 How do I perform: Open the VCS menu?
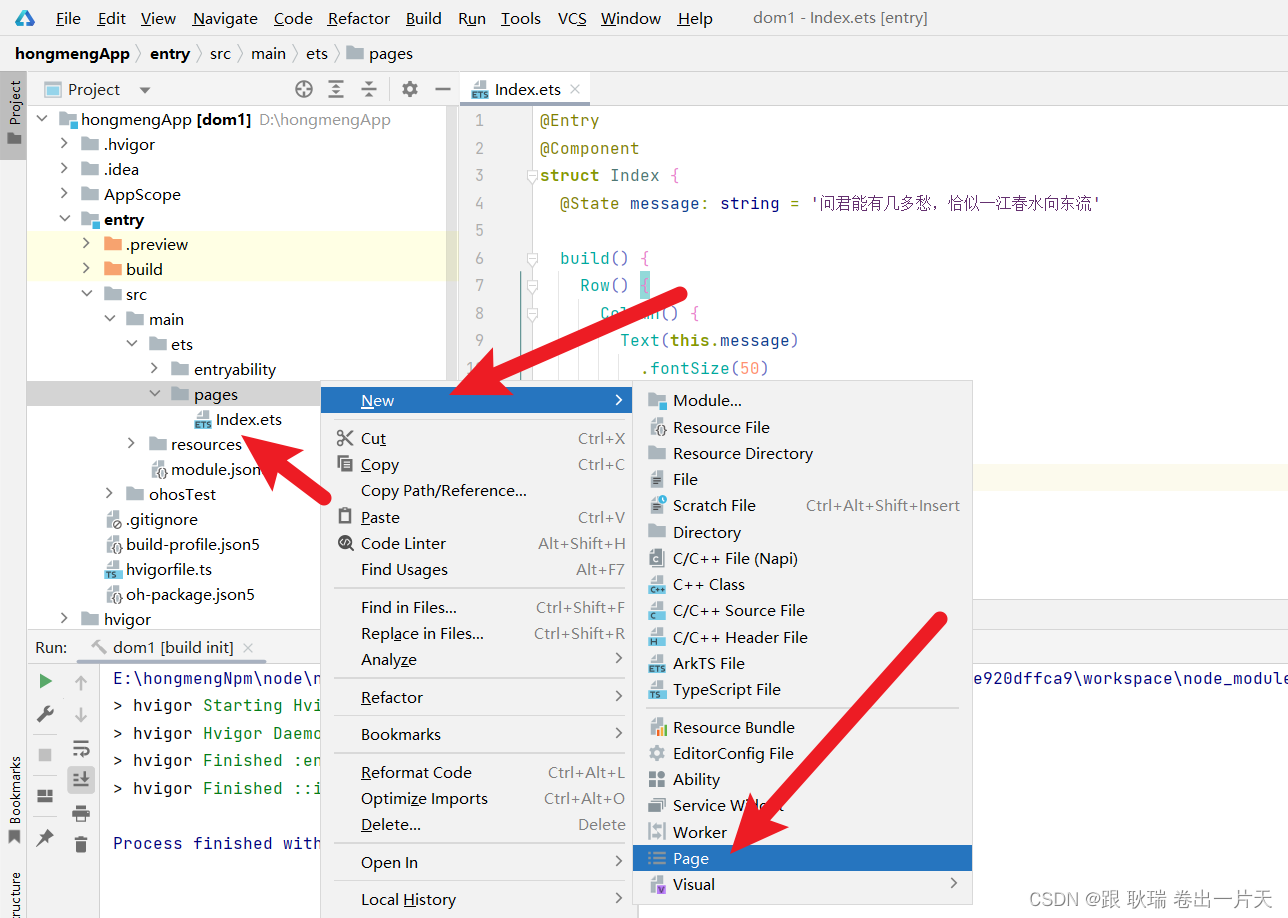[x=572, y=18]
